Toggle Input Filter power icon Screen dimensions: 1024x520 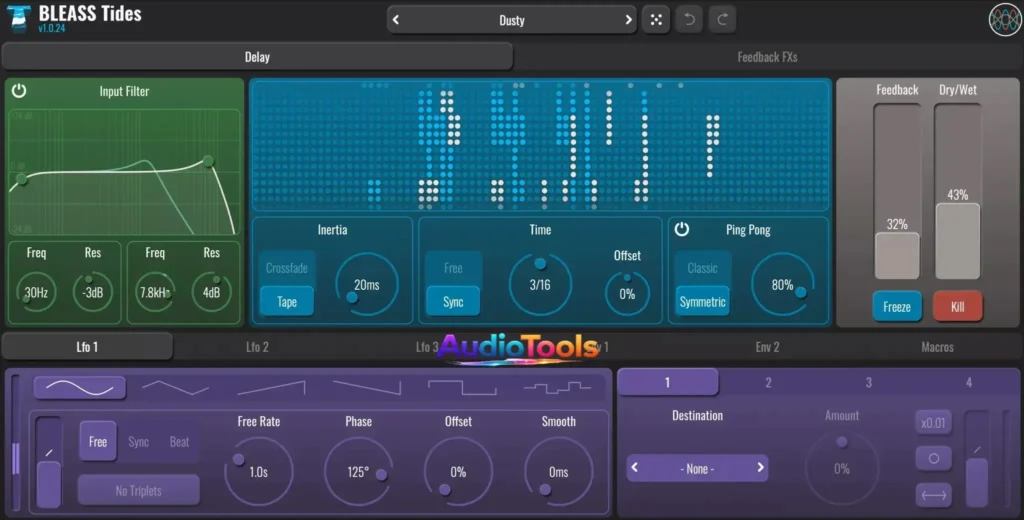pos(19,91)
